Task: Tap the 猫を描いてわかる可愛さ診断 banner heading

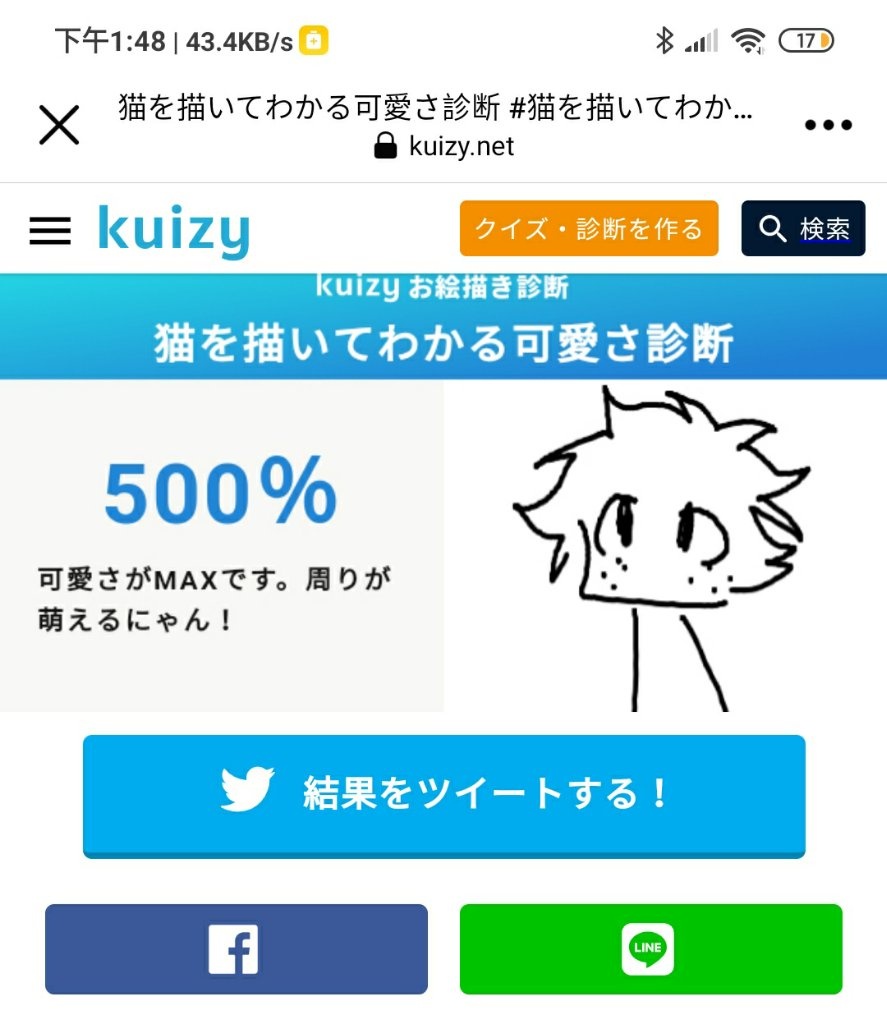Action: (x=444, y=343)
